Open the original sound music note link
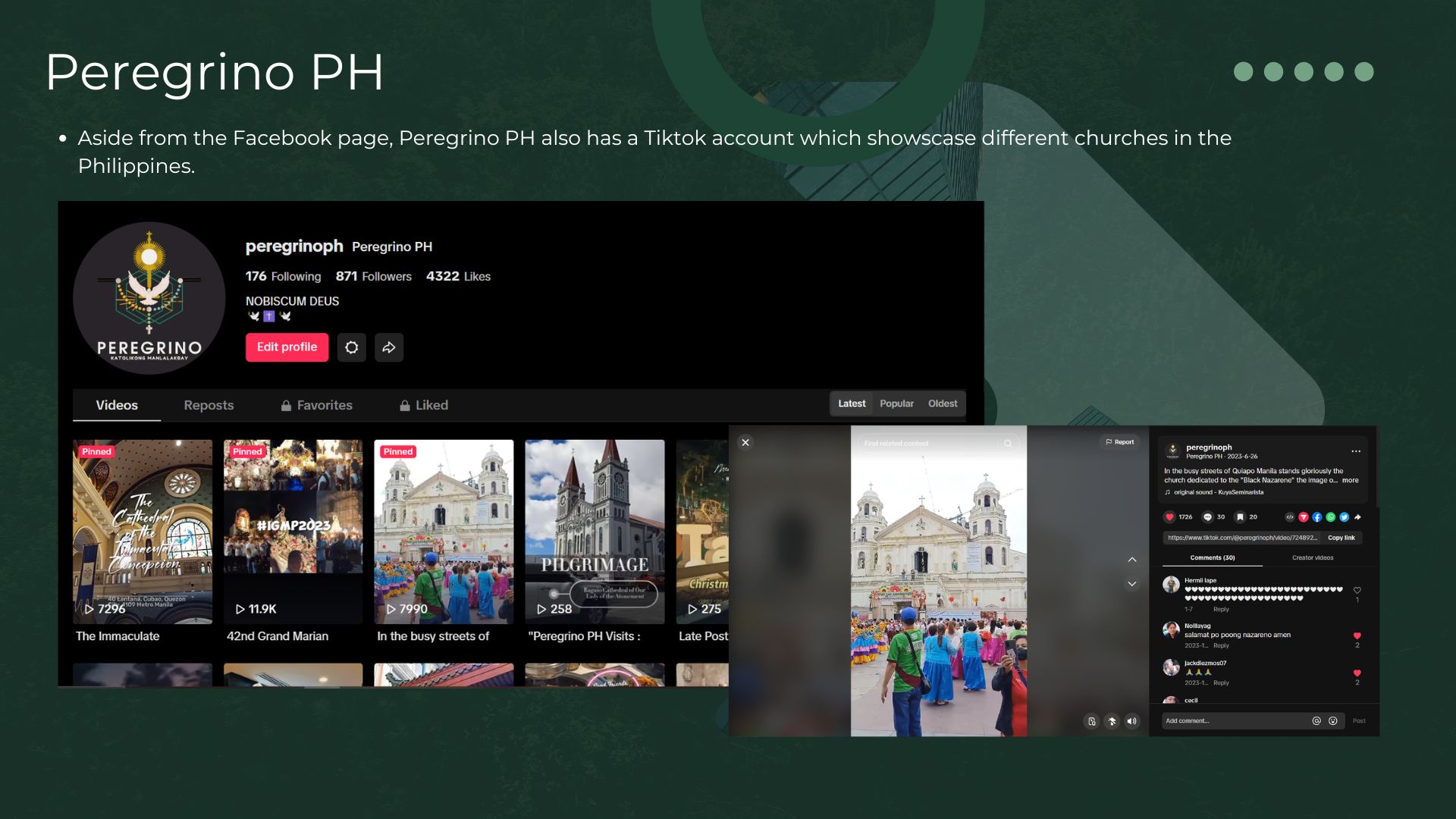Screen dimensions: 1456x819 [1214, 492]
